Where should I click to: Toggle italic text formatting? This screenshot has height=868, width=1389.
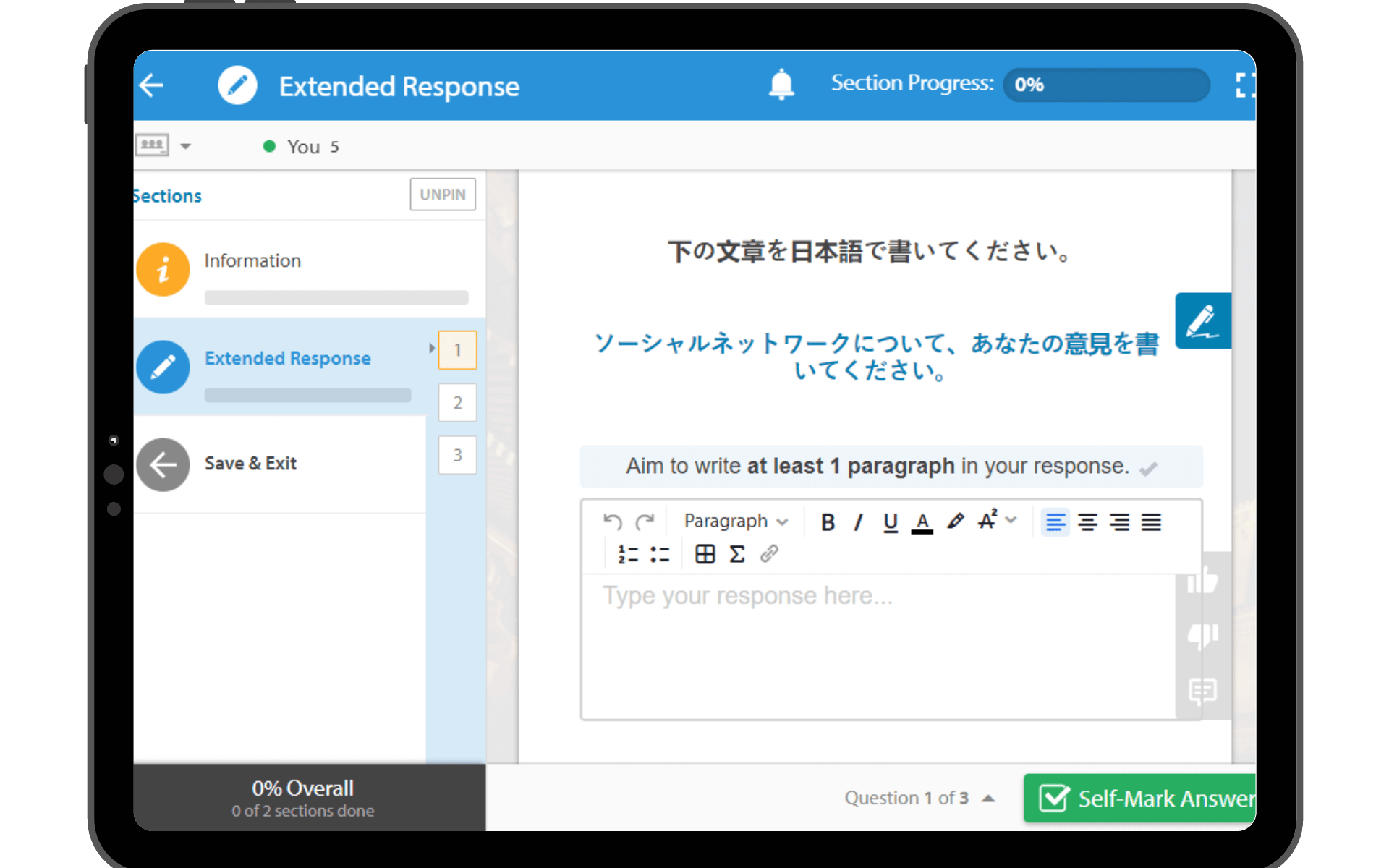point(859,522)
